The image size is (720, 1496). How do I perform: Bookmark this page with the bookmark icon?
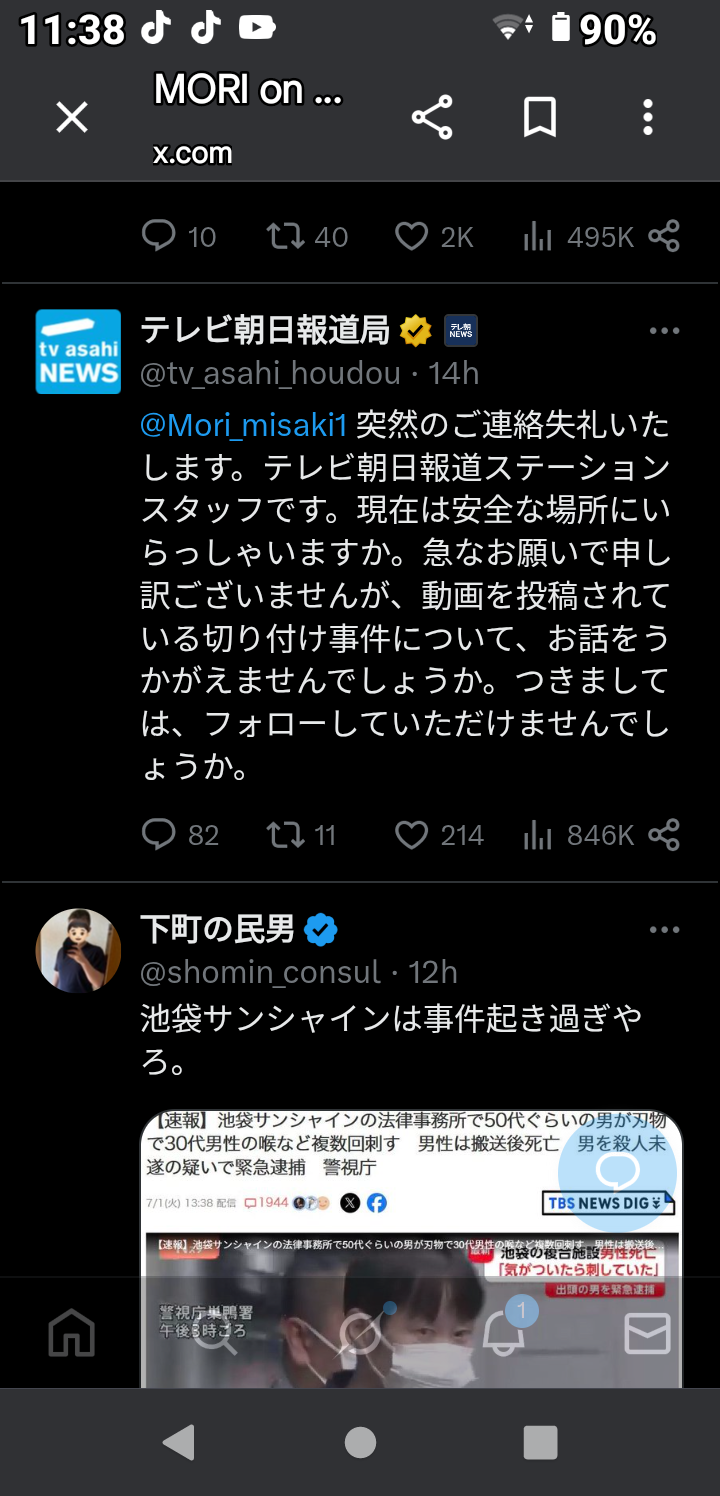click(540, 119)
